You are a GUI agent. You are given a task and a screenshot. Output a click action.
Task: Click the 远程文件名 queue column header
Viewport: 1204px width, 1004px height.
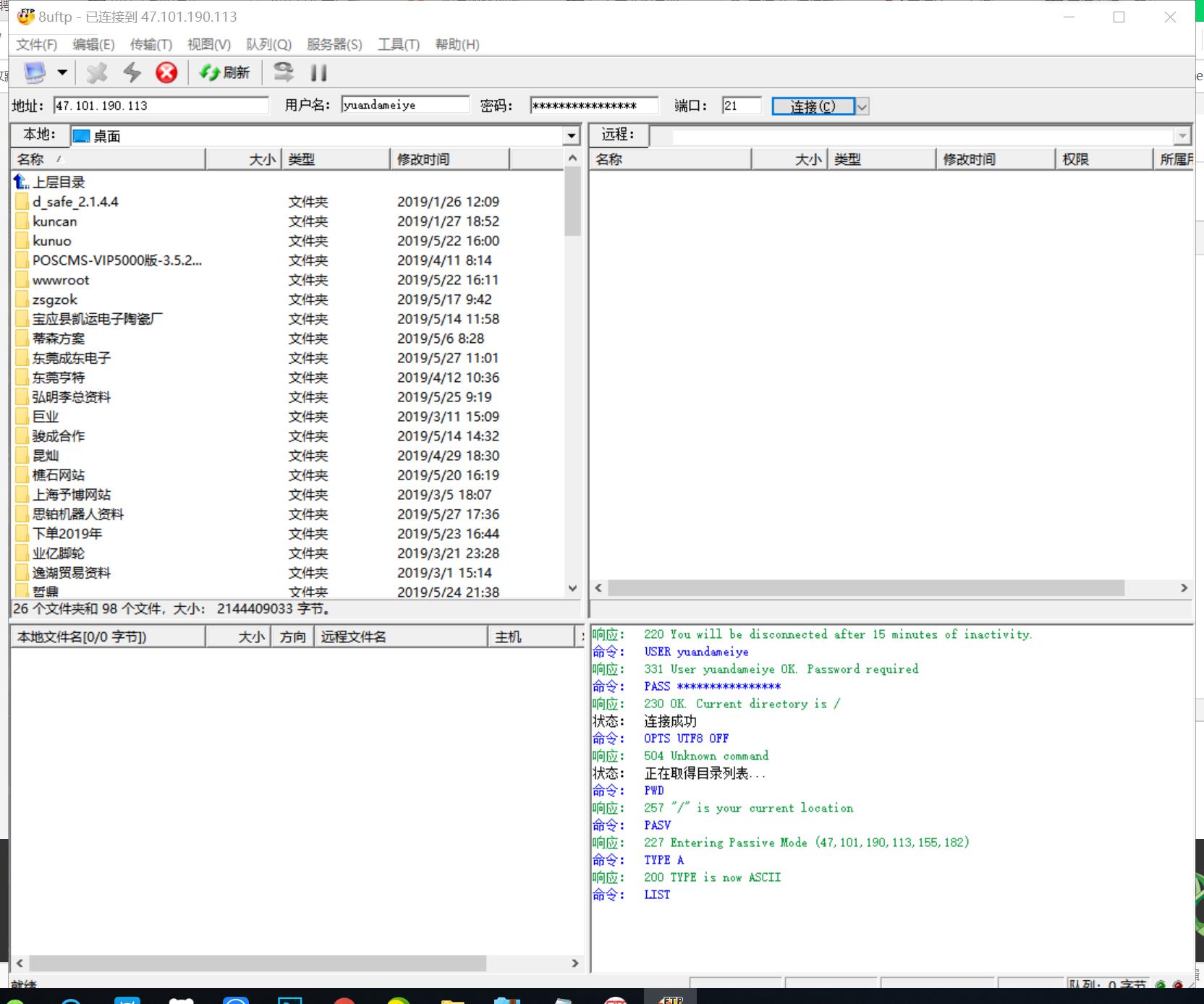point(401,637)
